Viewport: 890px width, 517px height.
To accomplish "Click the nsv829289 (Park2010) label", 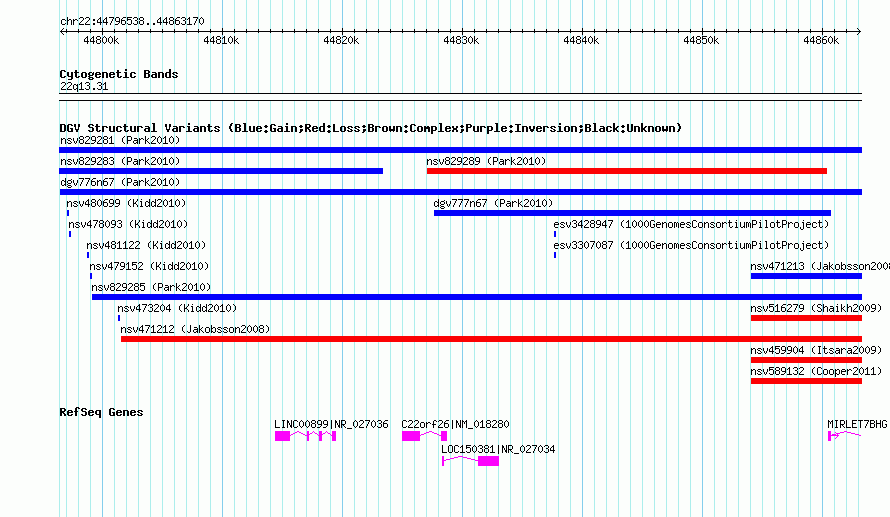I will 486,161.
